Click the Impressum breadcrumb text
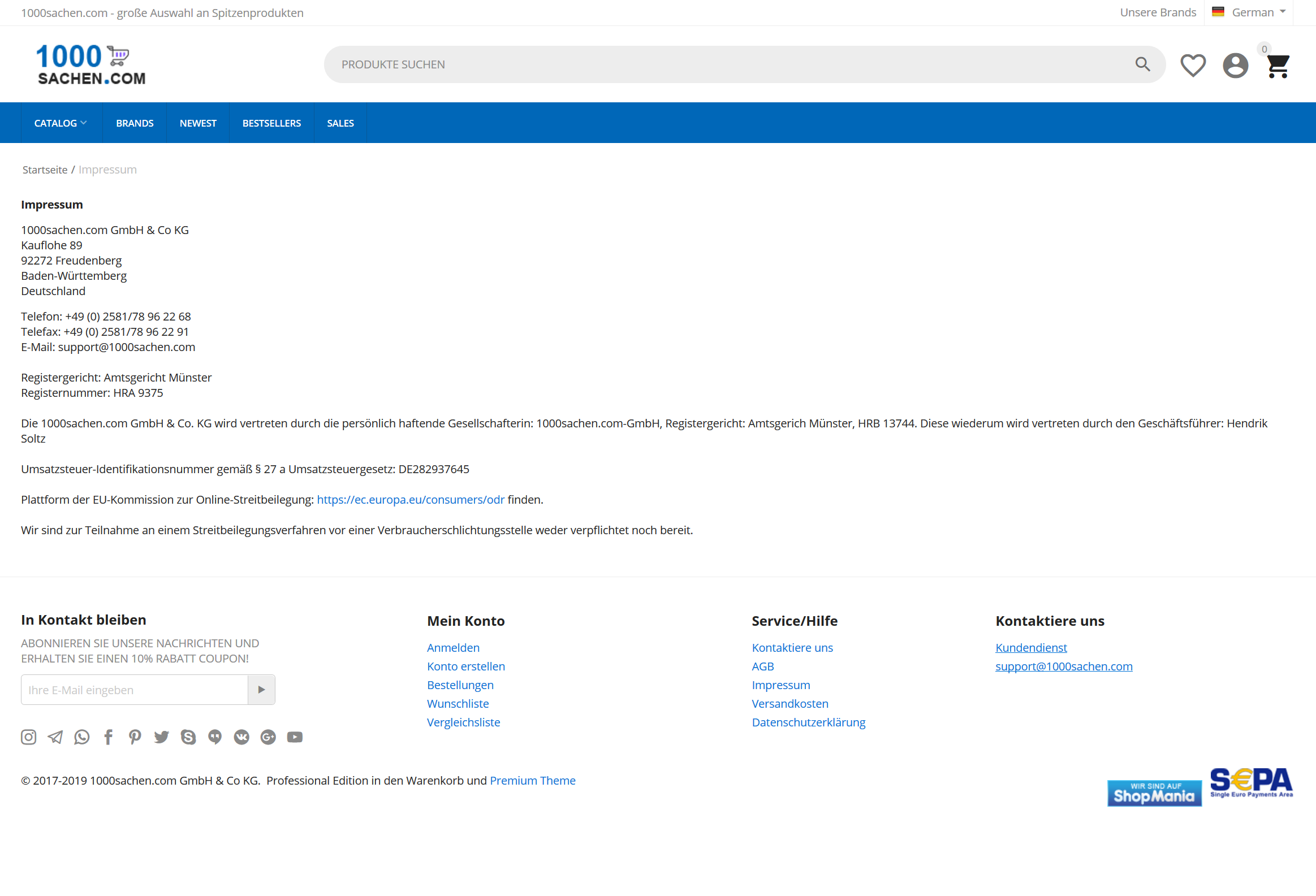1316x896 pixels. point(107,170)
